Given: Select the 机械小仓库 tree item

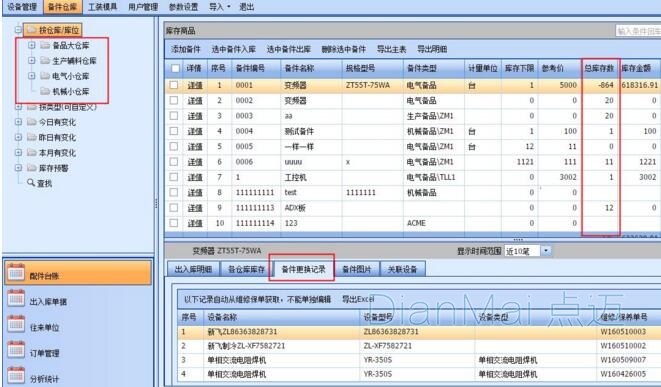Looking at the screenshot, I should click(70, 91).
